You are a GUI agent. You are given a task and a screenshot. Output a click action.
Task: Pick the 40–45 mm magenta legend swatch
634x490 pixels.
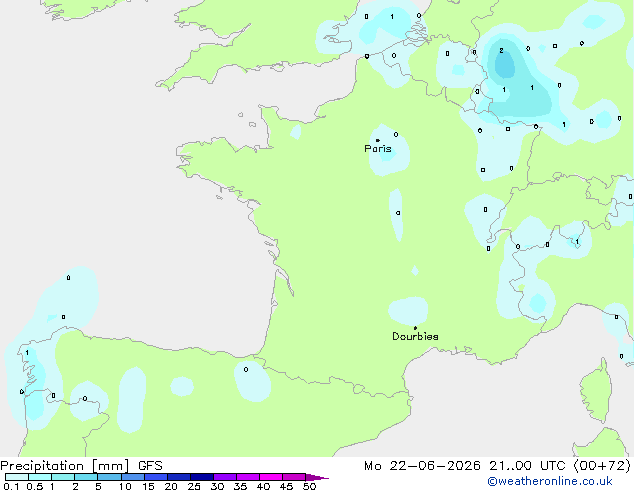[x=271, y=477]
